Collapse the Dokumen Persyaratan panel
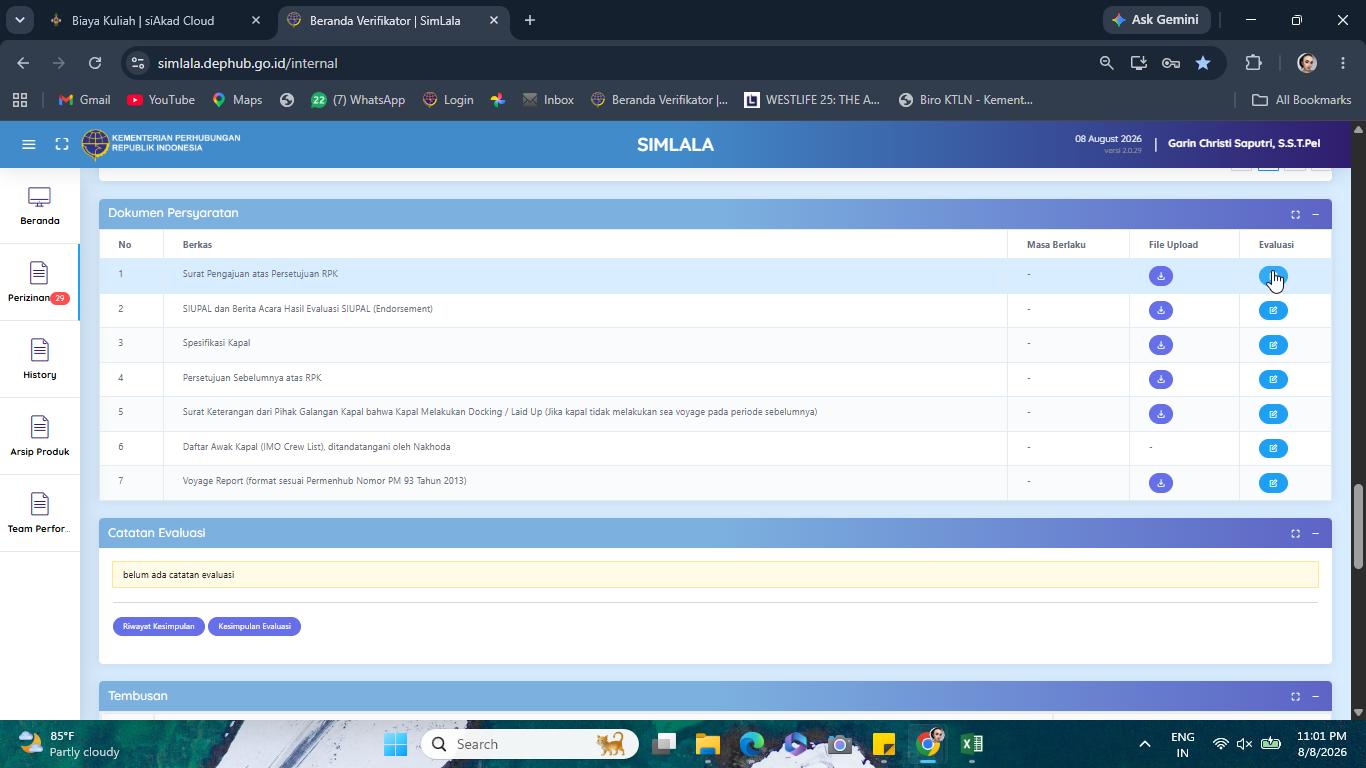Viewport: 1366px width, 768px height. click(1315, 214)
